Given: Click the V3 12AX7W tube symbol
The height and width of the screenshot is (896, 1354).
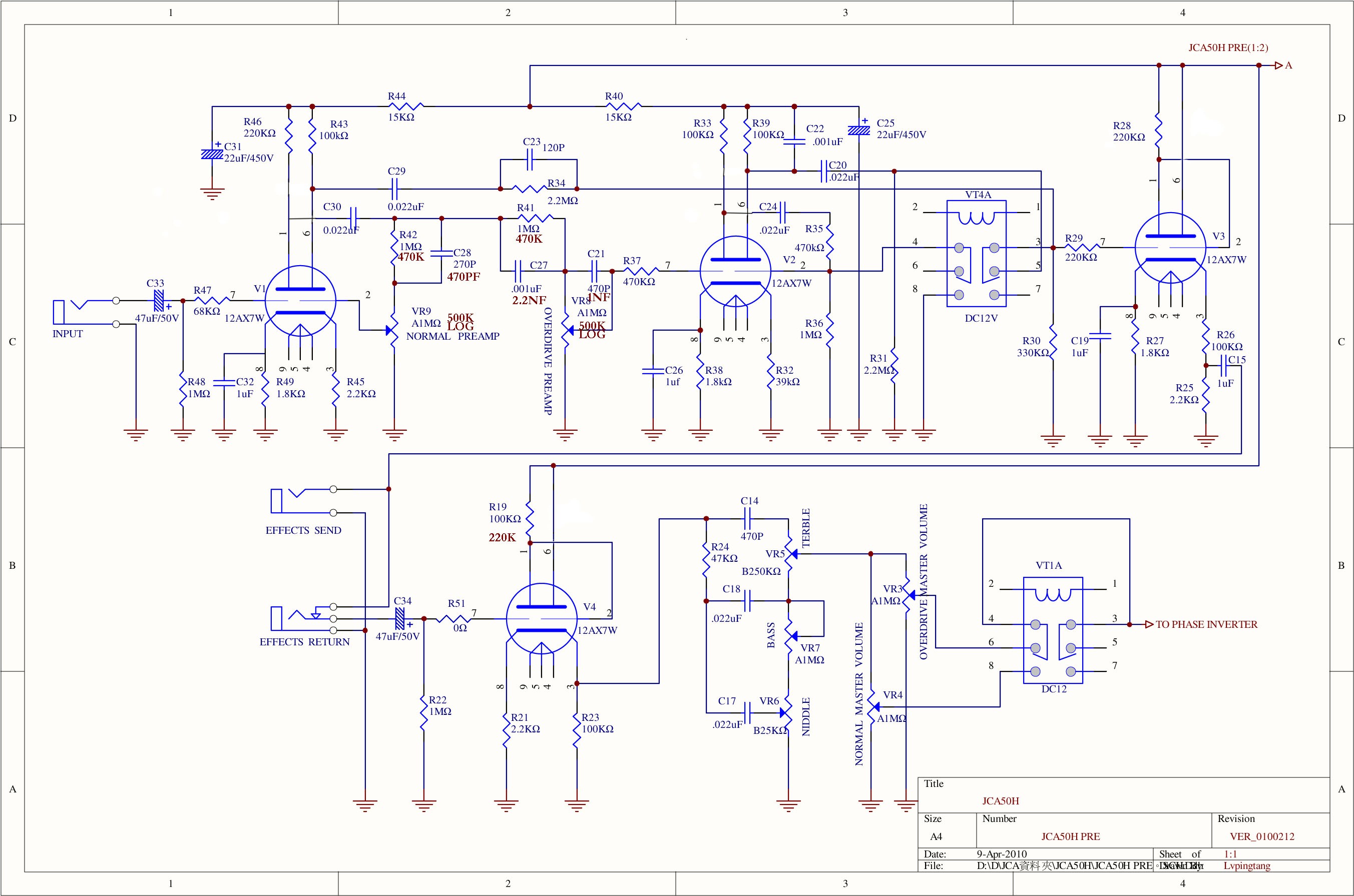Looking at the screenshot, I should click(x=1170, y=248).
